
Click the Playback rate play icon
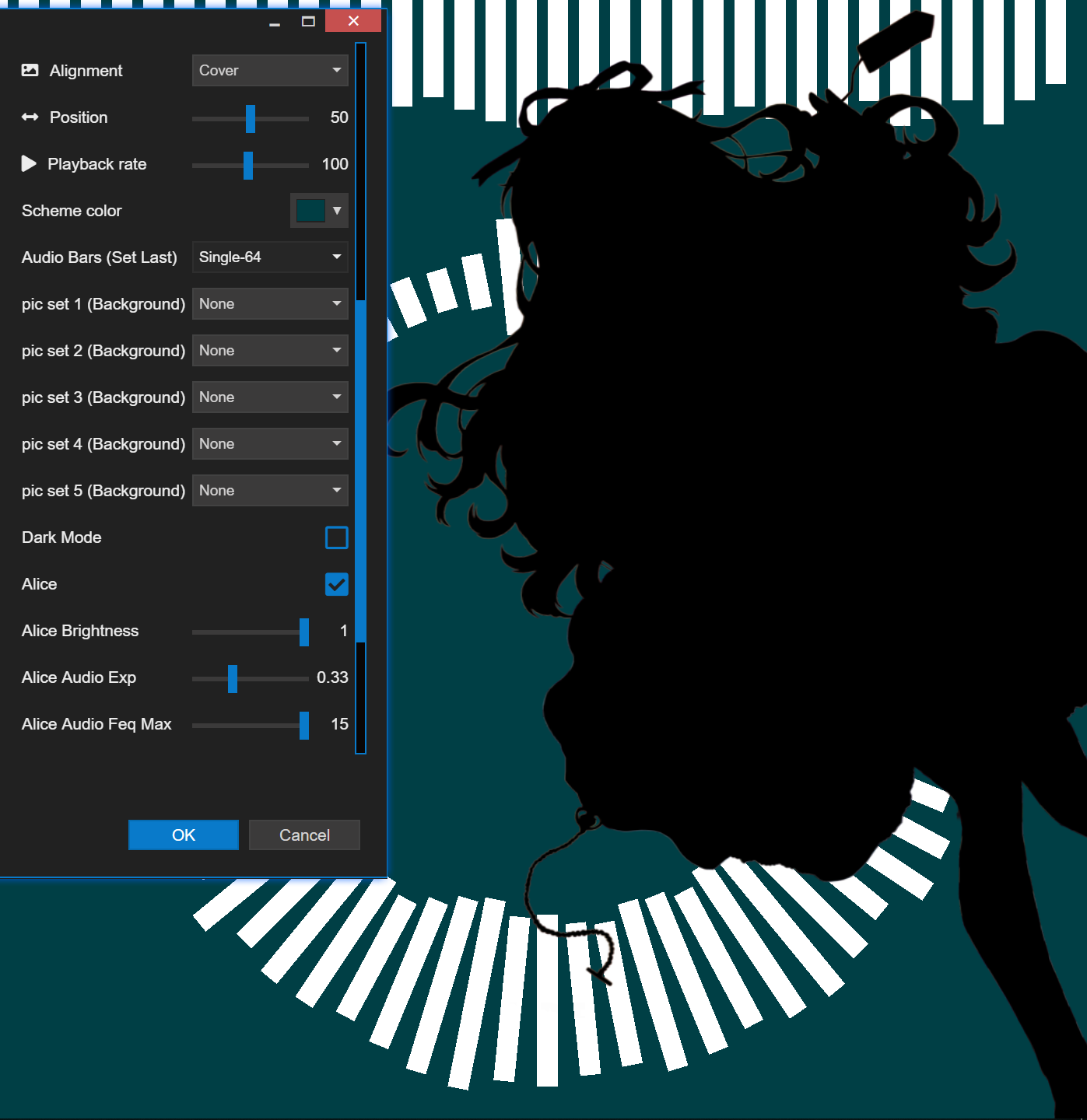pyautogui.click(x=29, y=163)
